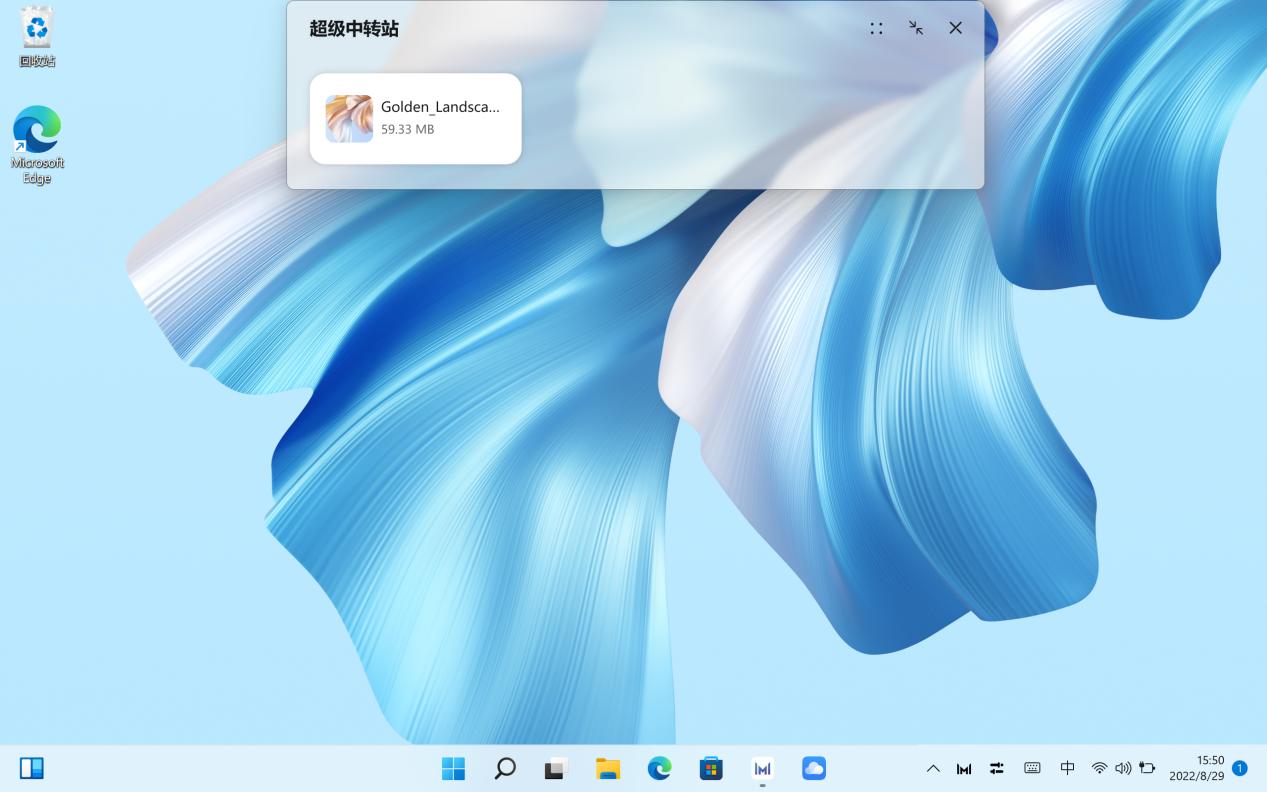Open Windows Search from the taskbar

[x=504, y=768]
